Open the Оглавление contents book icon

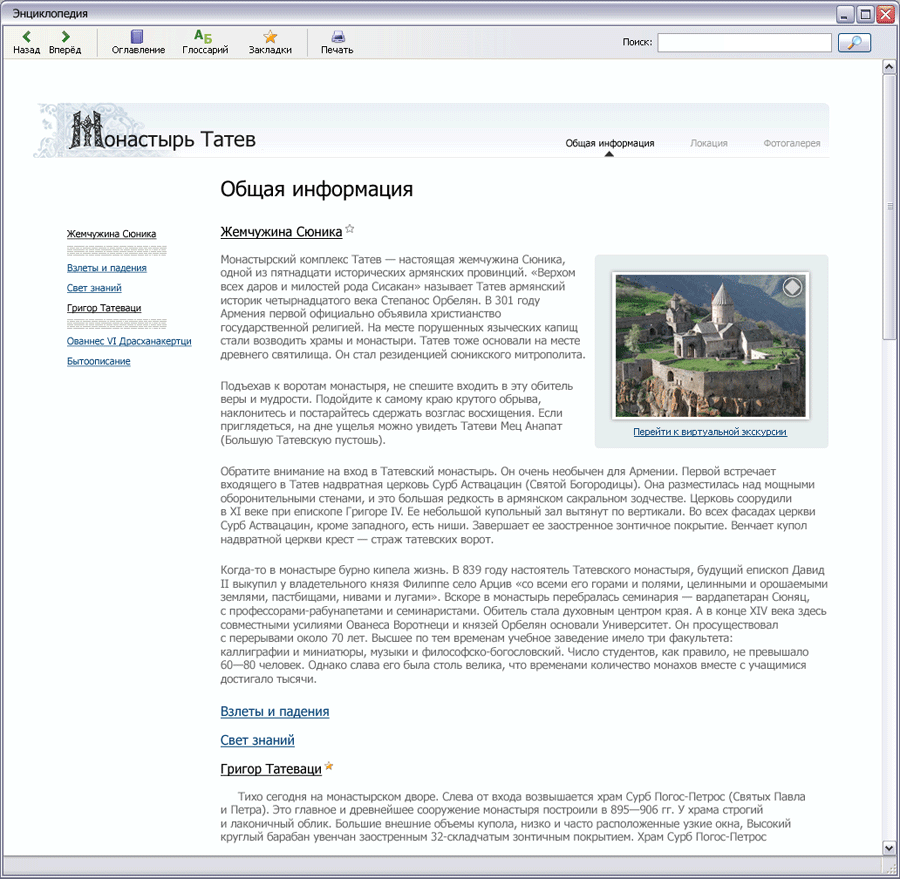138,37
